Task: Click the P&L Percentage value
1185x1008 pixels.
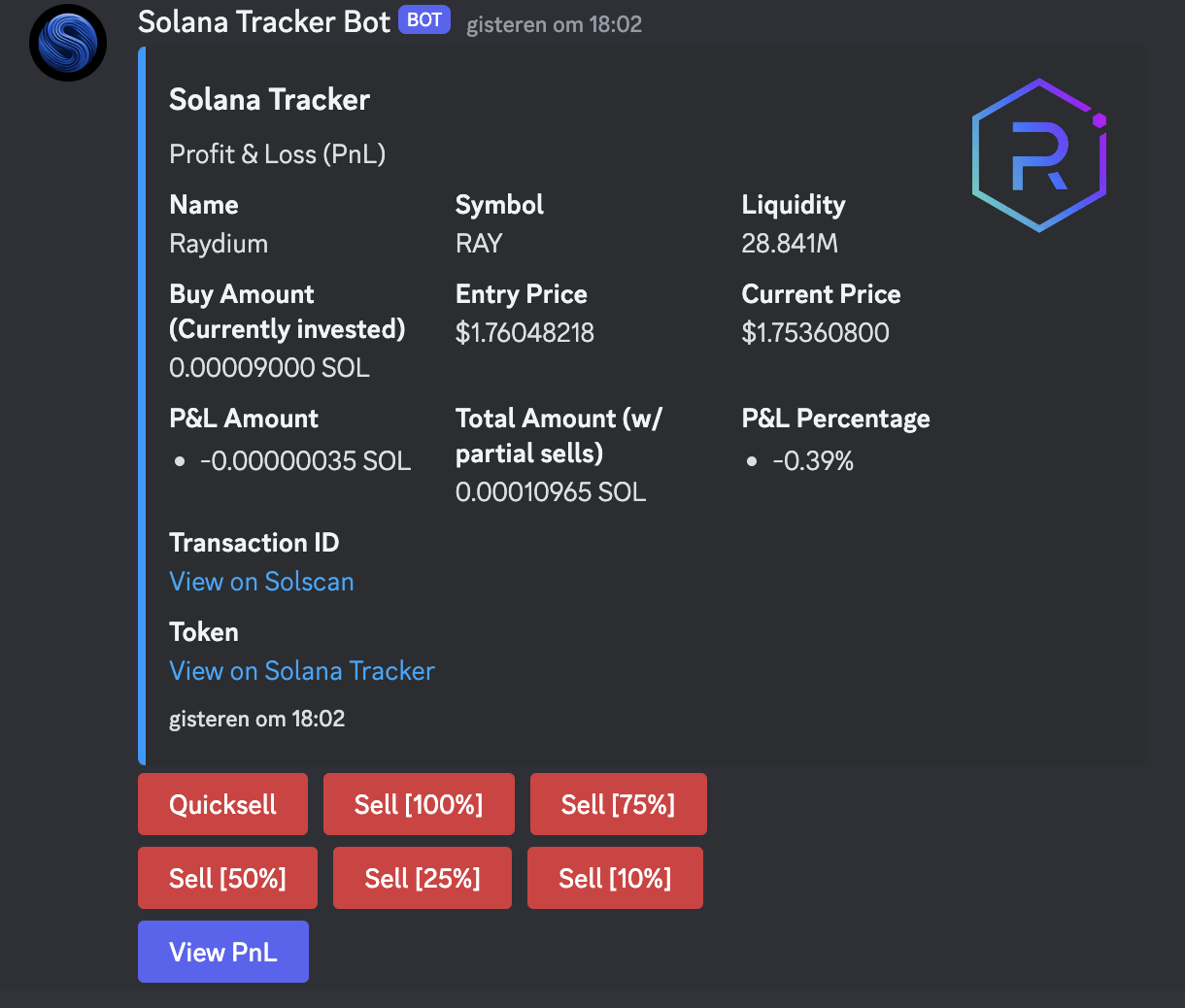Action: point(812,461)
